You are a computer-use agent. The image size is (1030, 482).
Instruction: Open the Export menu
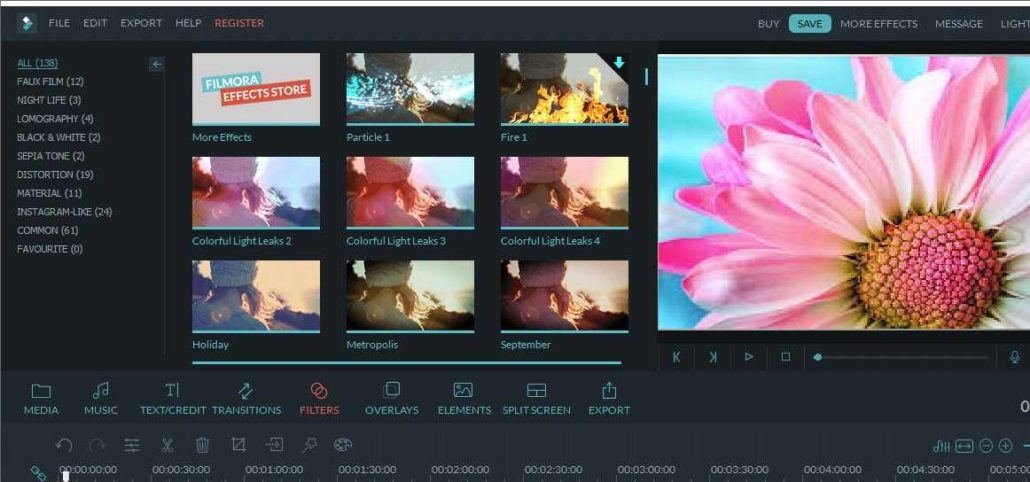click(x=141, y=23)
